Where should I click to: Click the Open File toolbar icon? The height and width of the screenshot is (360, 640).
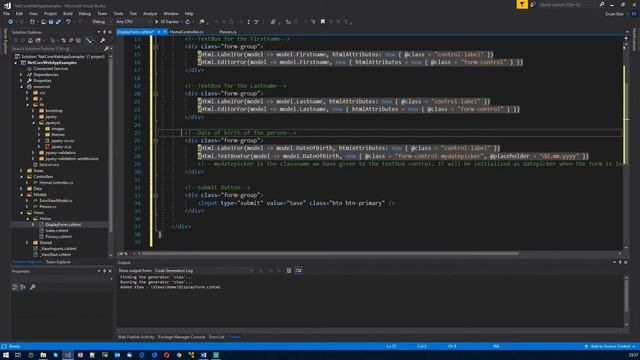[x=43, y=22]
